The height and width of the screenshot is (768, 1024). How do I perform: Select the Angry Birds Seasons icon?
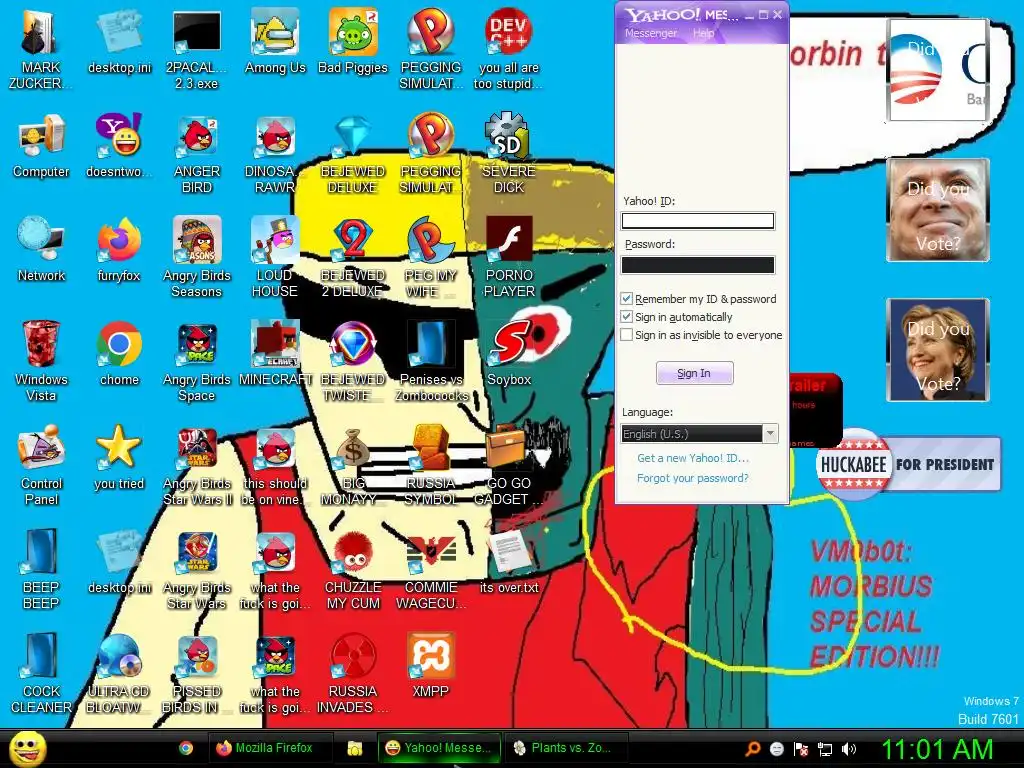pyautogui.click(x=197, y=257)
